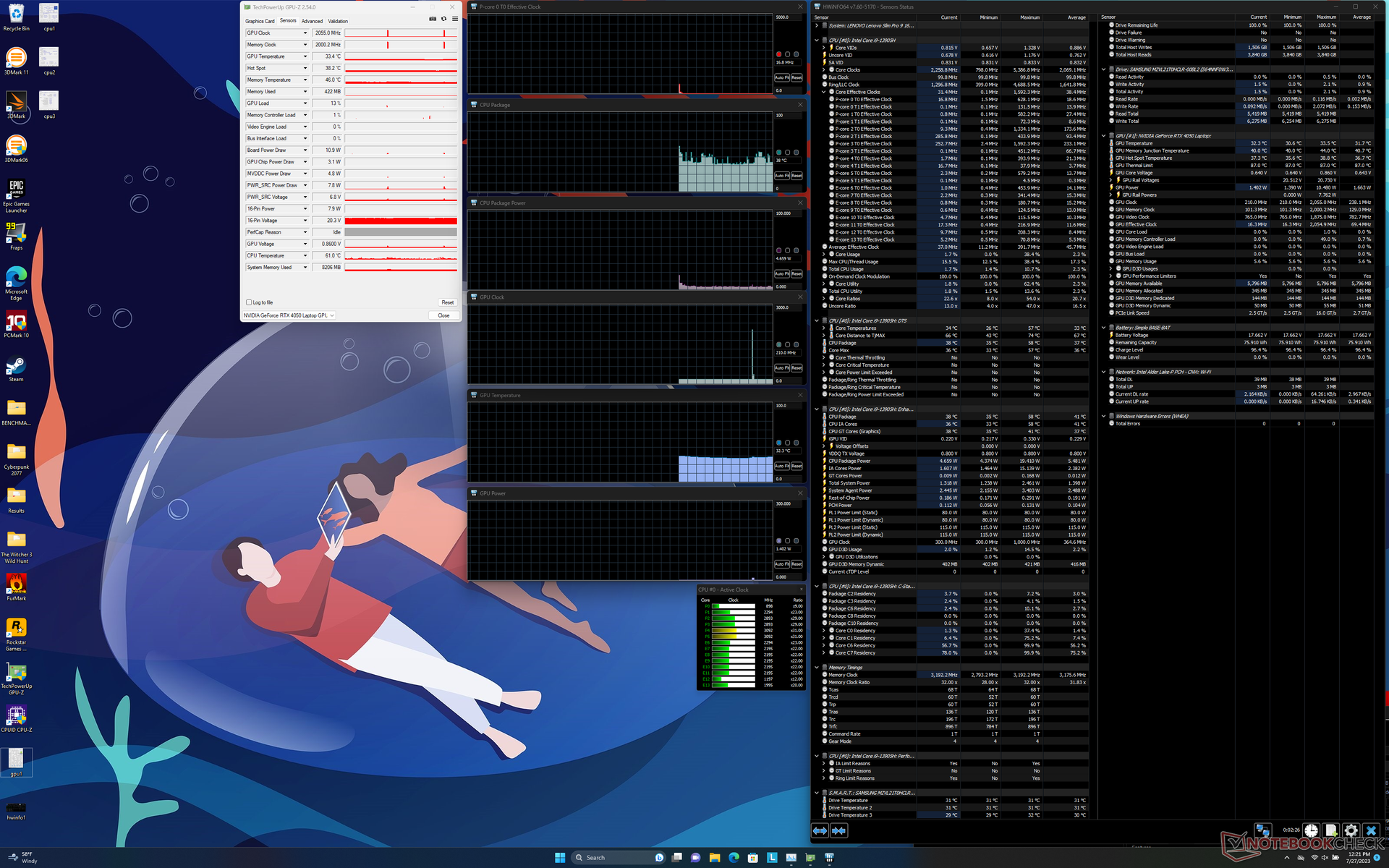Open Rockstar Games desktop shortcut
The height and width of the screenshot is (868, 1389).
[x=16, y=634]
